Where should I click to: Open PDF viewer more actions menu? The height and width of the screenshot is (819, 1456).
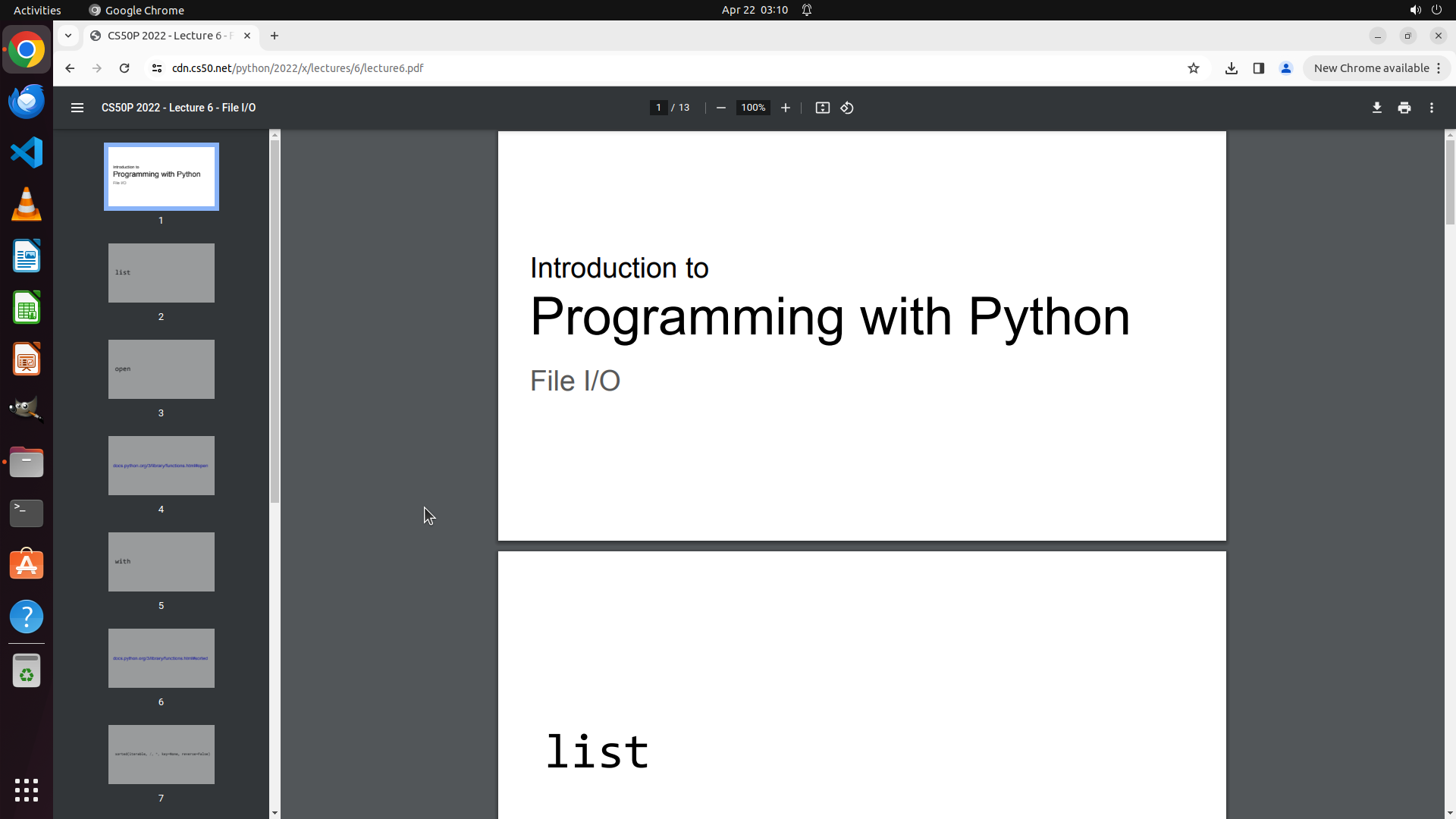tap(1431, 108)
